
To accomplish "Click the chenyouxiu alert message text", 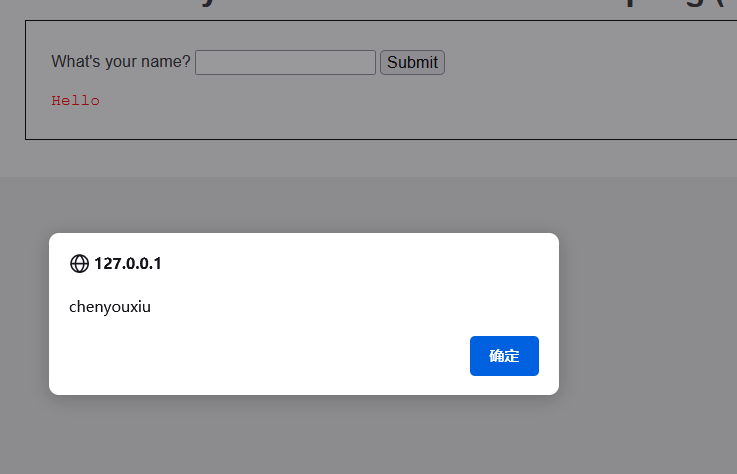I will point(110,307).
